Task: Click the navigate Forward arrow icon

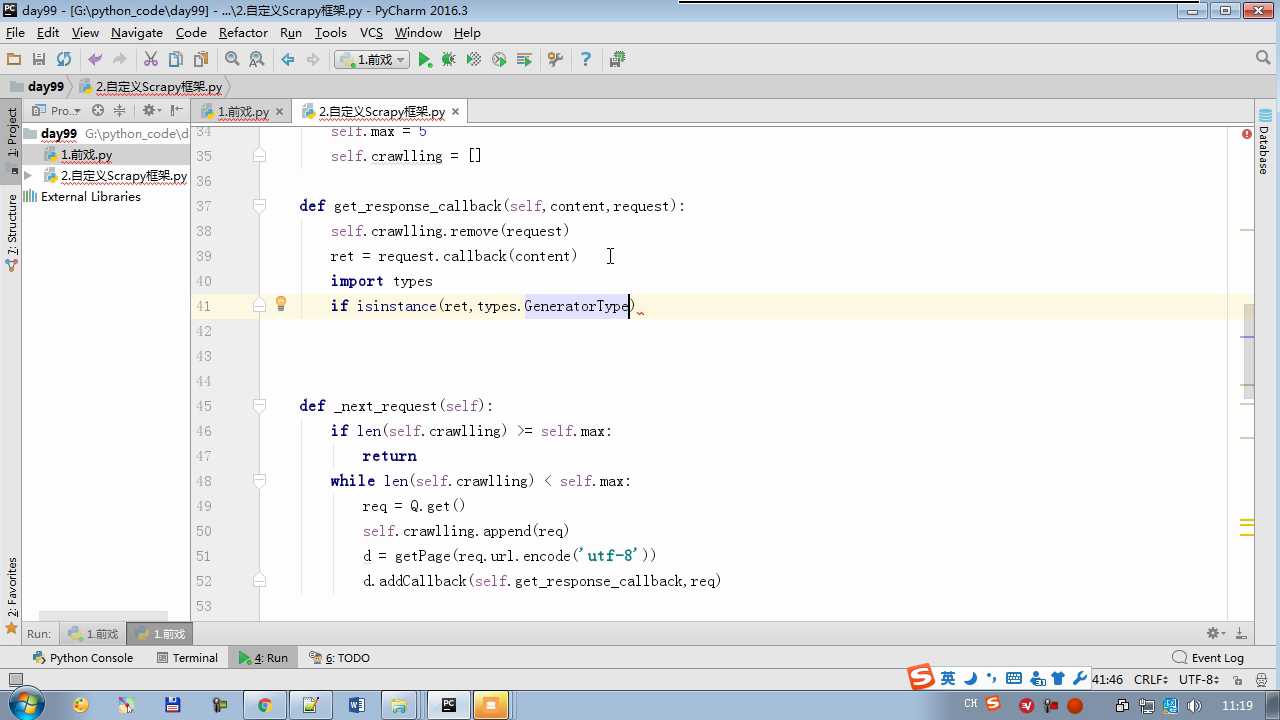Action: click(x=313, y=60)
